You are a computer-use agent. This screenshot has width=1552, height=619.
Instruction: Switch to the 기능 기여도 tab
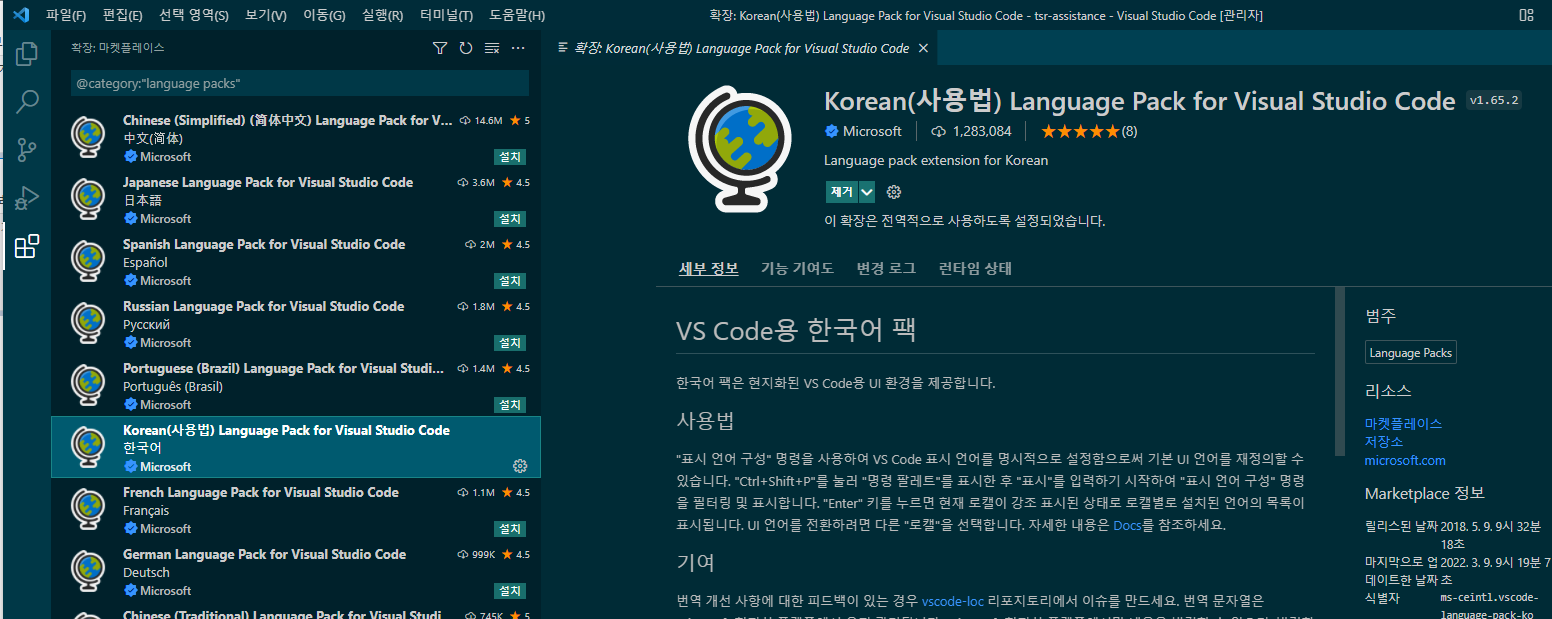click(797, 268)
